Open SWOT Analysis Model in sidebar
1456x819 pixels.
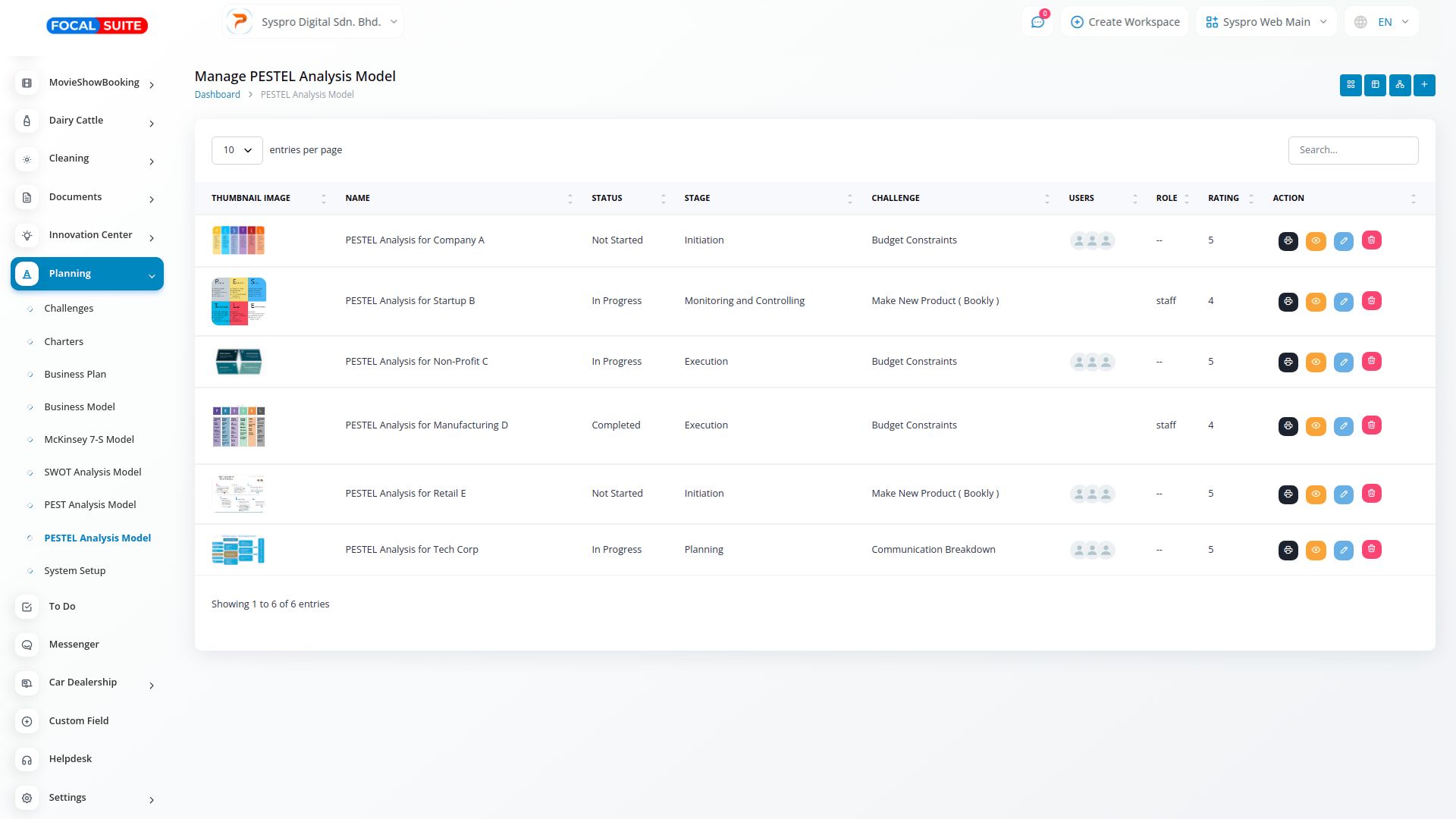click(x=93, y=472)
